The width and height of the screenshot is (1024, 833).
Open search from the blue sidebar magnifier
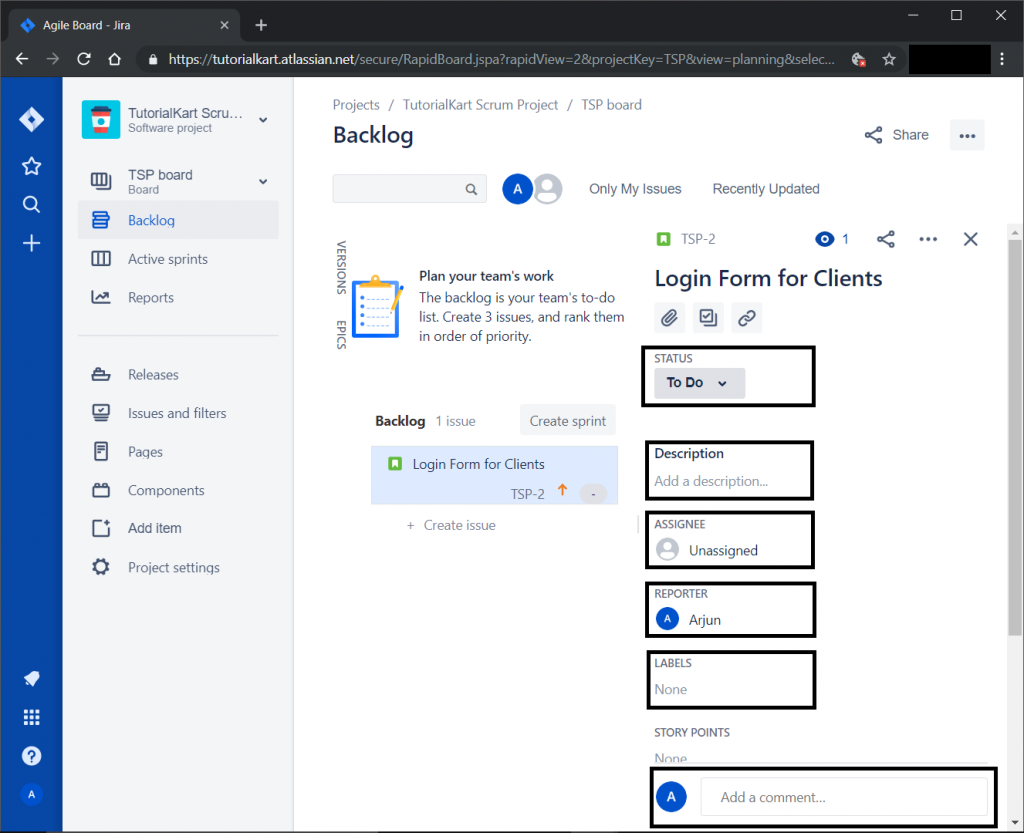(31, 204)
